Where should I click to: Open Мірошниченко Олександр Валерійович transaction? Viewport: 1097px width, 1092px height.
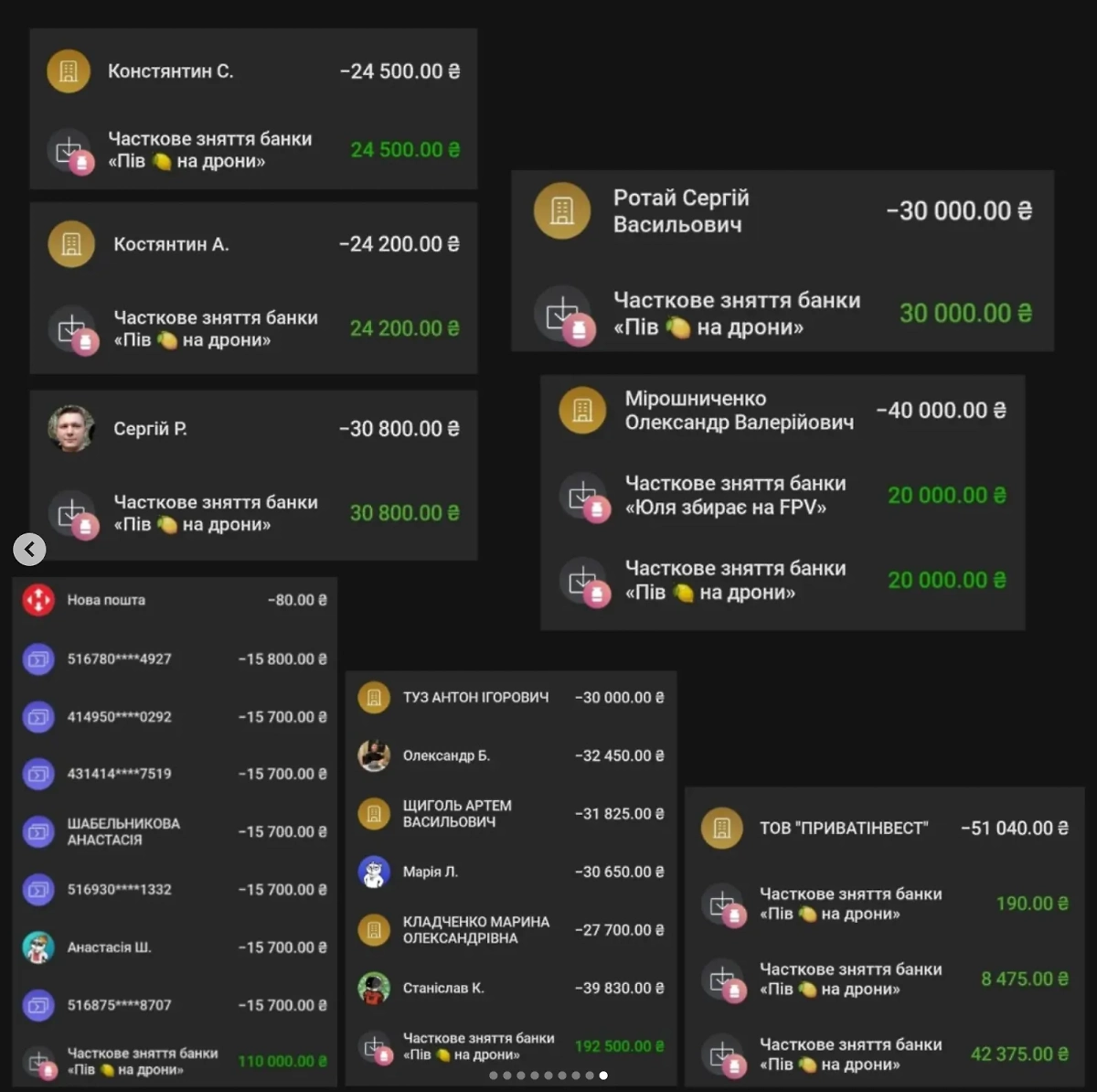coord(782,411)
